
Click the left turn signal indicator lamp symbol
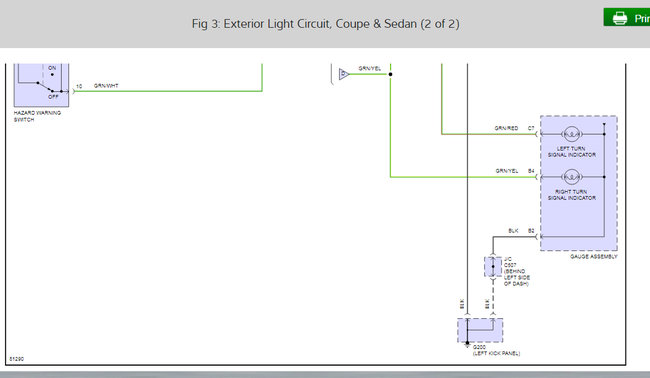[x=572, y=134]
